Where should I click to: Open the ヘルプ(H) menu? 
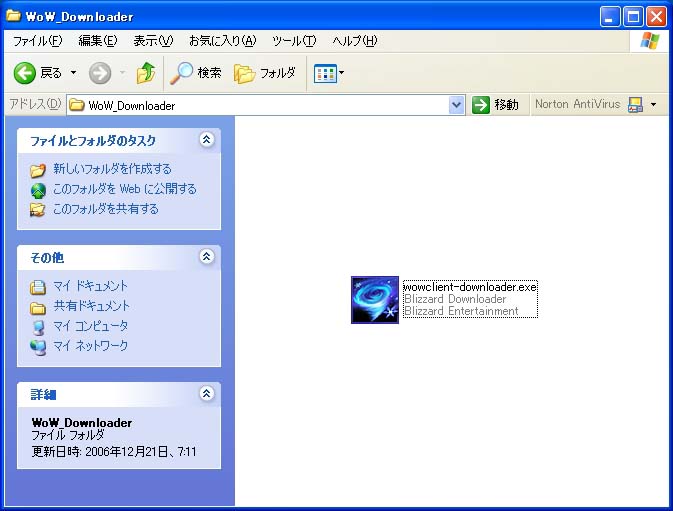pyautogui.click(x=355, y=41)
